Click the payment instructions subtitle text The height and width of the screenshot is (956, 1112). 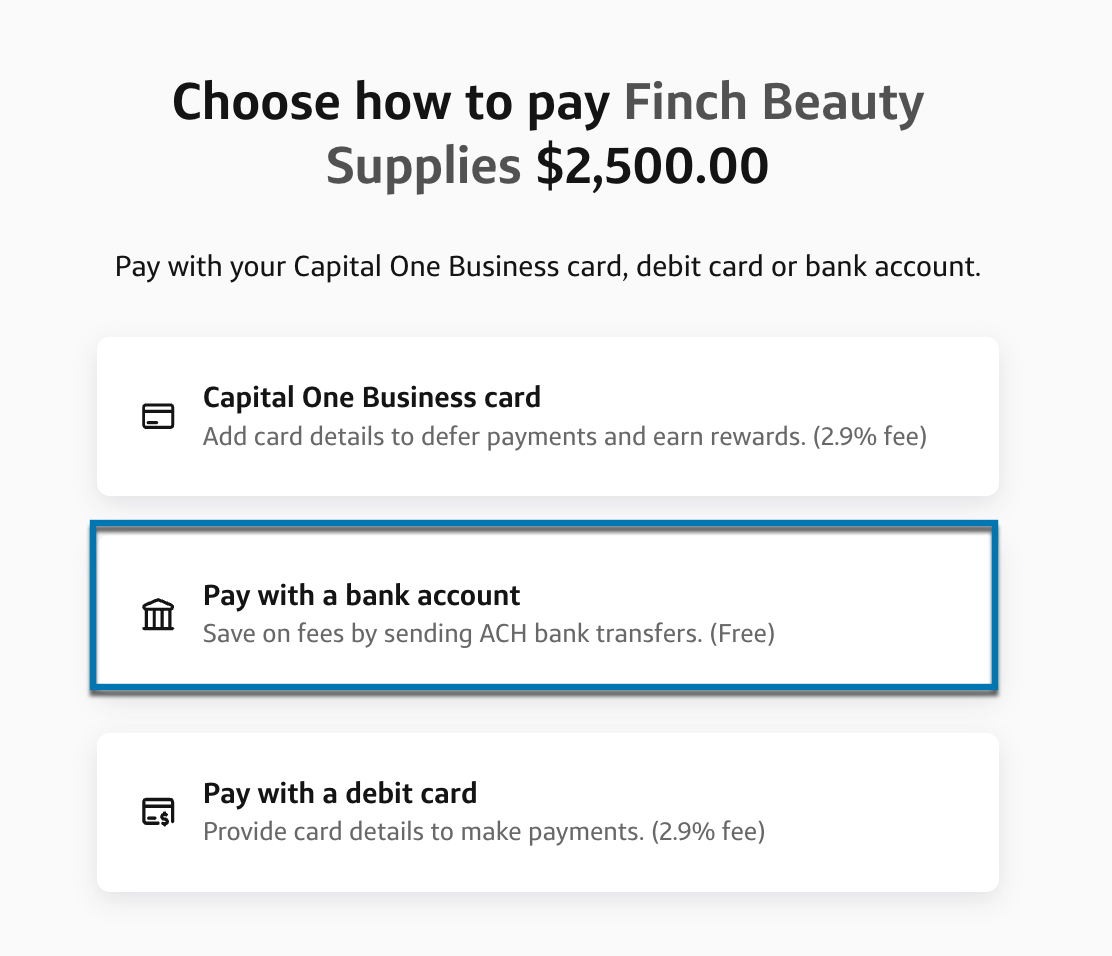[x=548, y=266]
